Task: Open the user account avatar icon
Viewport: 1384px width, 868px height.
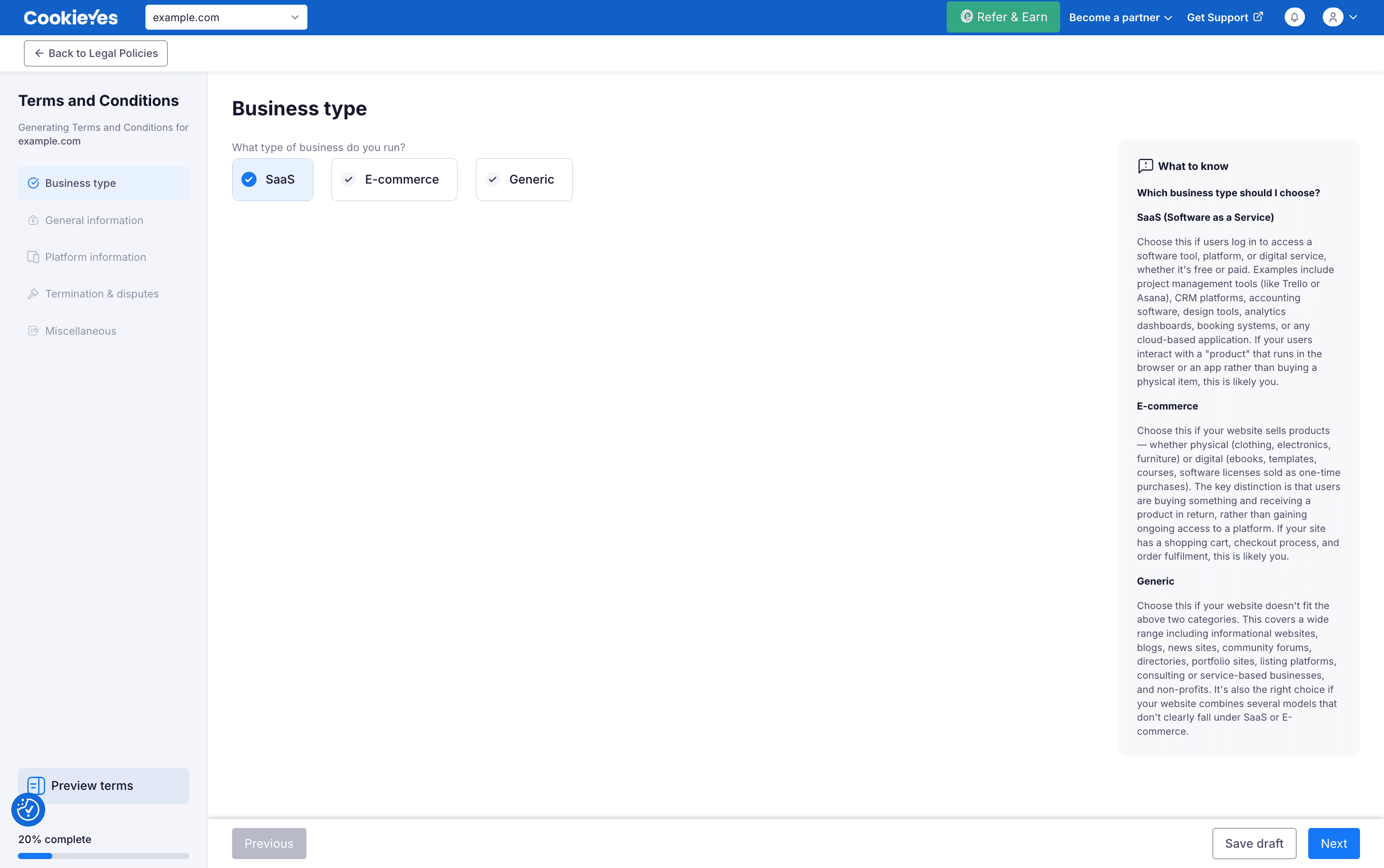Action: click(1332, 17)
